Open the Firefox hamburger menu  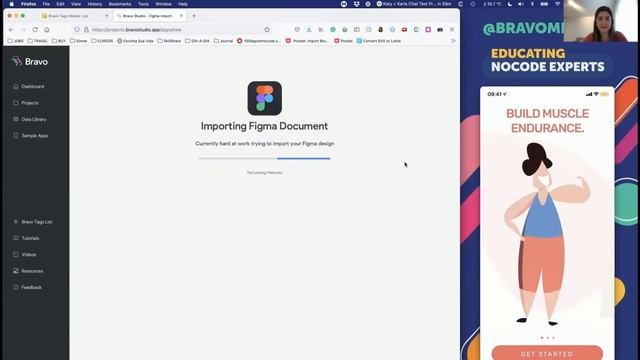[x=452, y=29]
